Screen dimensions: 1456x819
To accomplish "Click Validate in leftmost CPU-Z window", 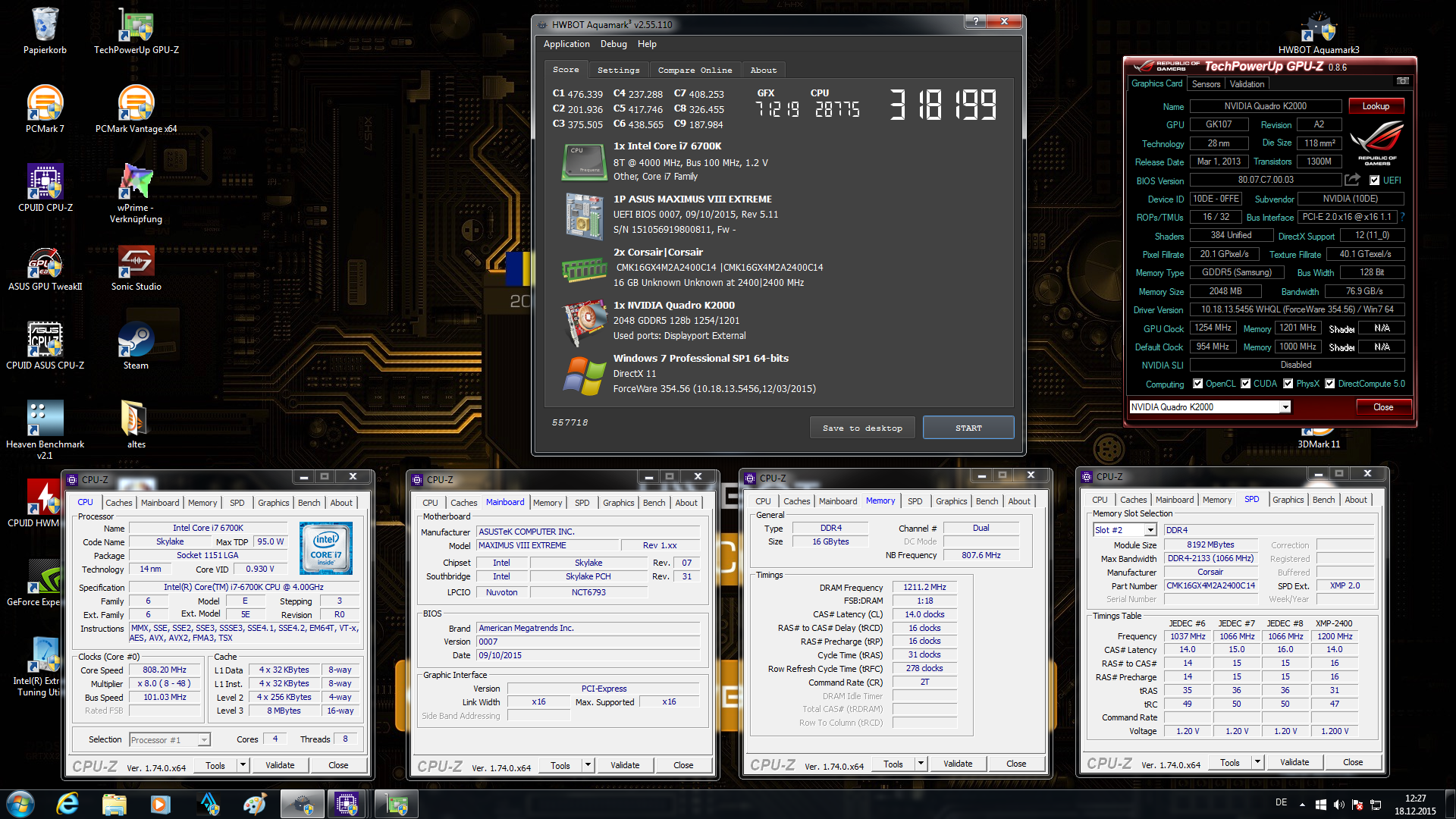I will (280, 765).
